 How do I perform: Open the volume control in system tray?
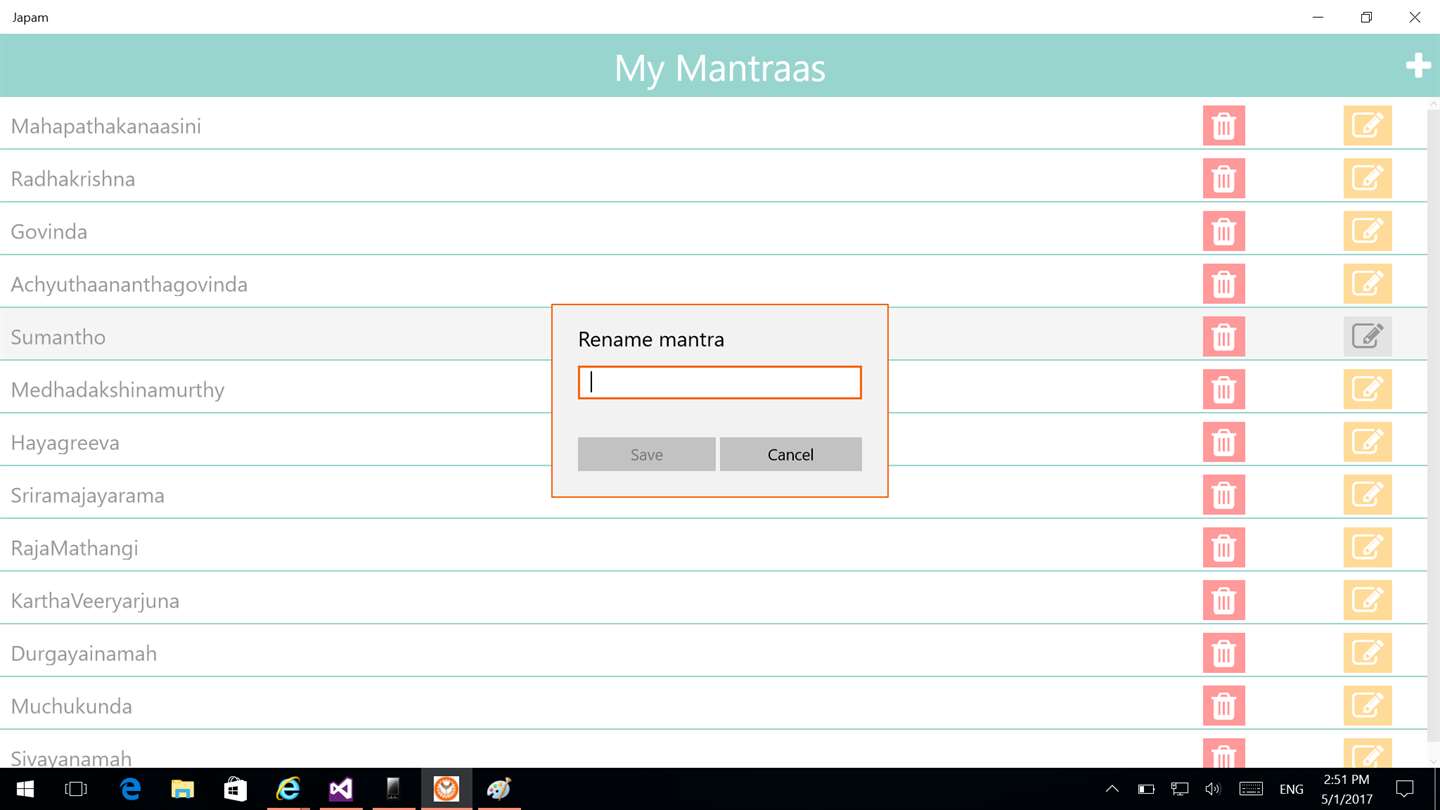coord(1213,789)
